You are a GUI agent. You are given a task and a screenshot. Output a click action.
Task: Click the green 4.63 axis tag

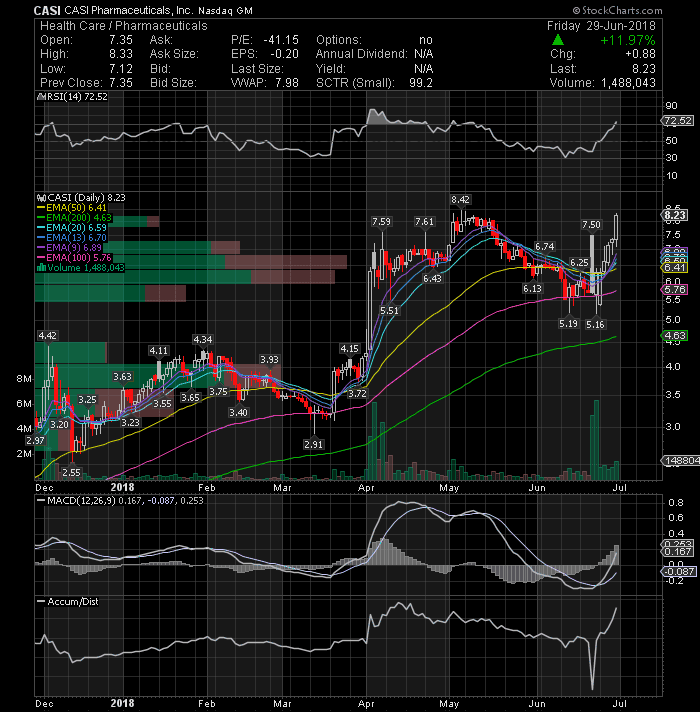coord(675,336)
